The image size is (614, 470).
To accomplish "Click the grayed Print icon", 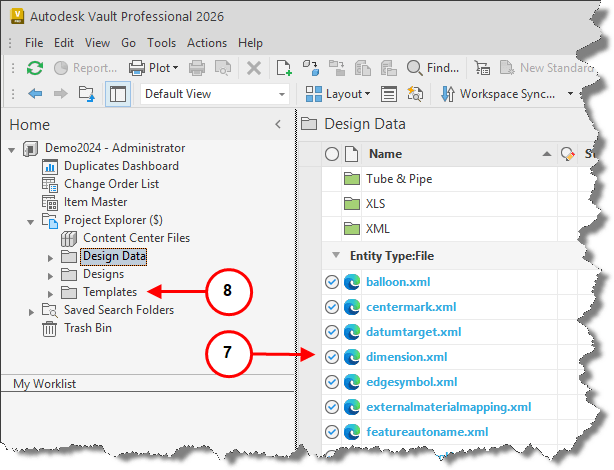I will tap(197, 68).
